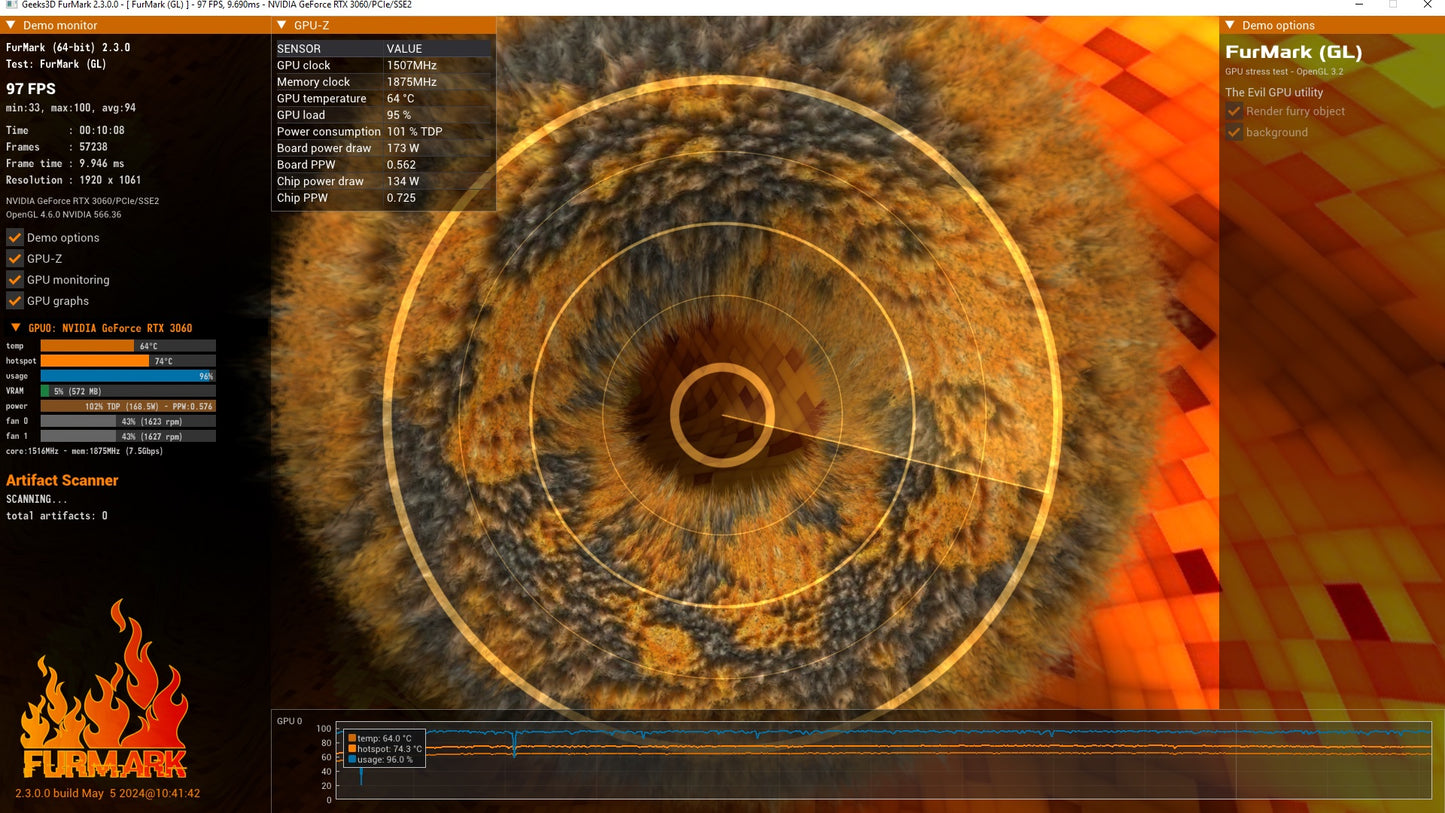Click the "total artifacts: 0" line
This screenshot has height=813, width=1445.
pyautogui.click(x=57, y=516)
